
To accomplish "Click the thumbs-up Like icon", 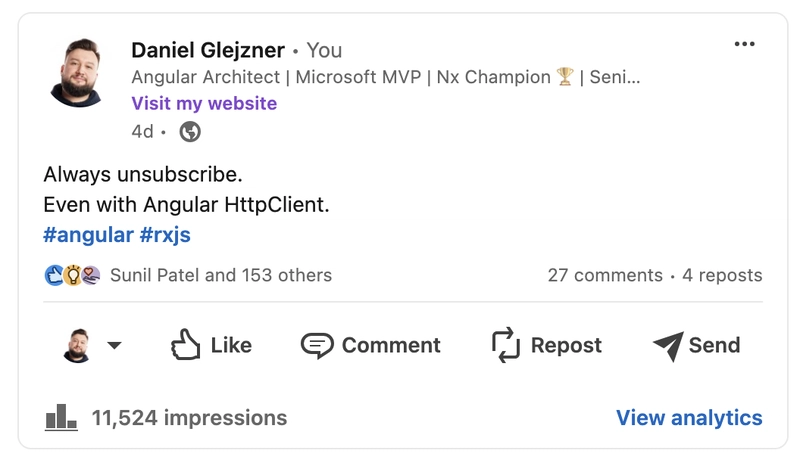I will click(x=186, y=345).
